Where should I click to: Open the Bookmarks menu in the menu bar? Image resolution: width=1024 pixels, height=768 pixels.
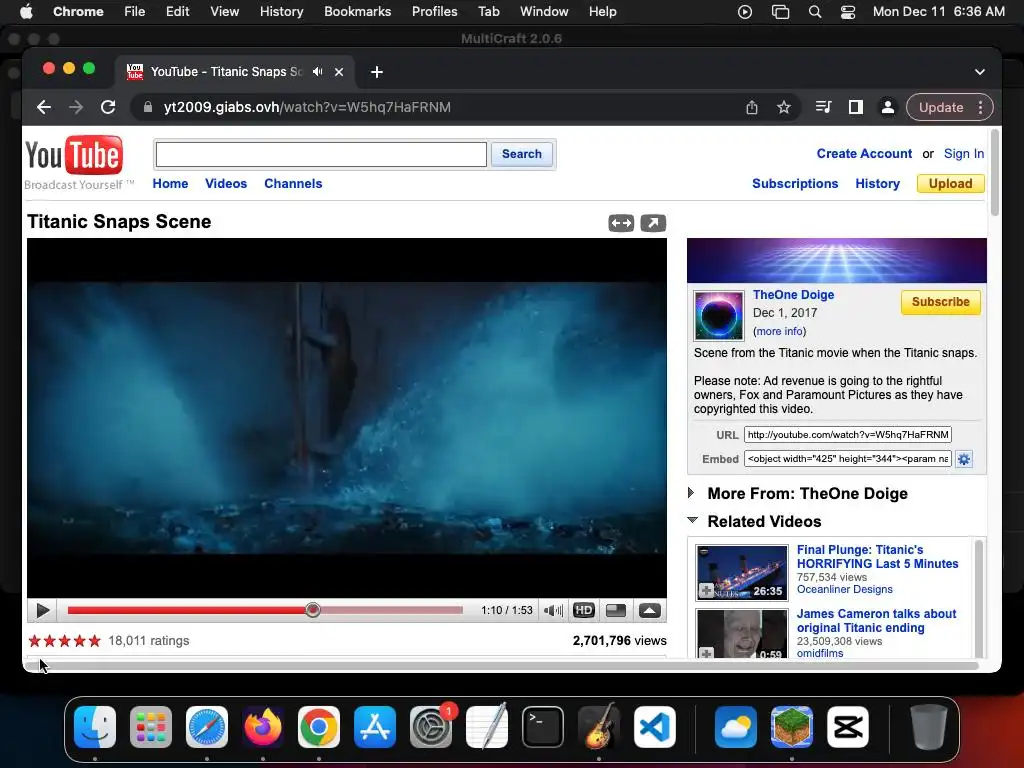point(357,12)
